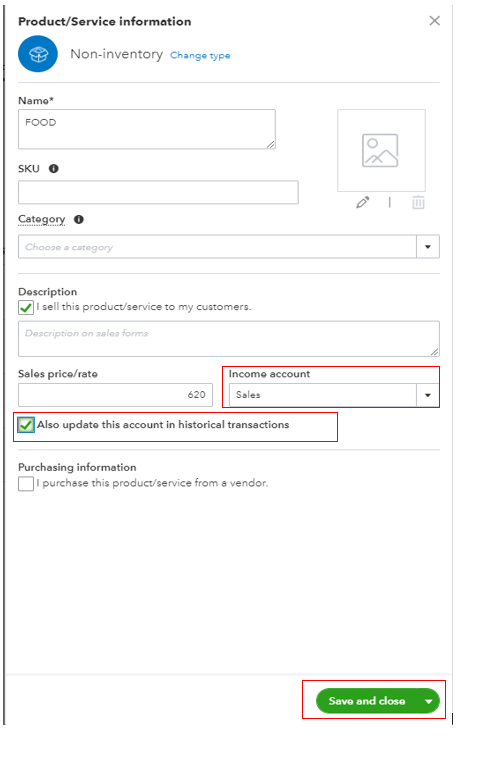Click the trash delete image icon

[418, 202]
